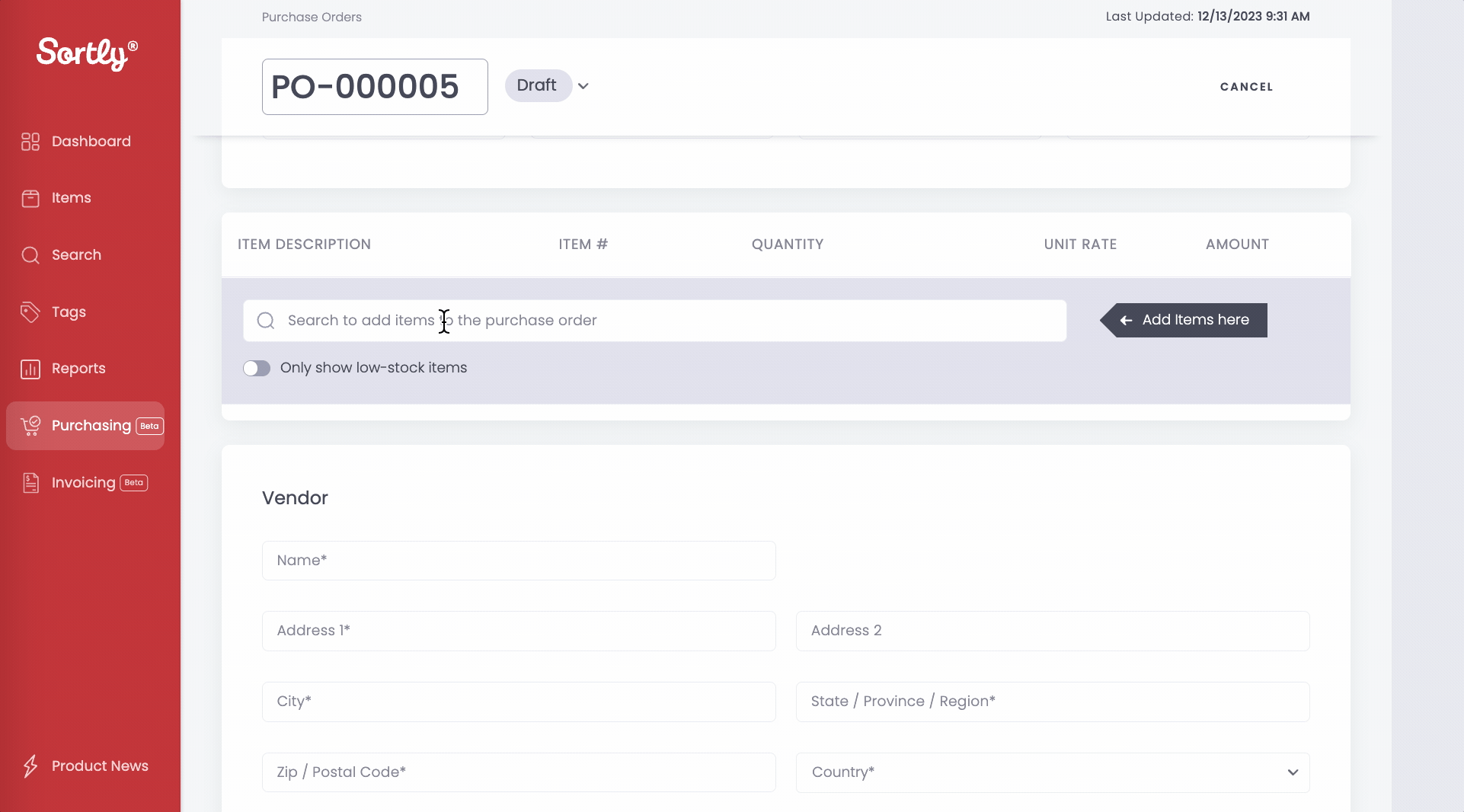The width and height of the screenshot is (1464, 812).
Task: Open the Country dropdown
Action: point(1053,772)
